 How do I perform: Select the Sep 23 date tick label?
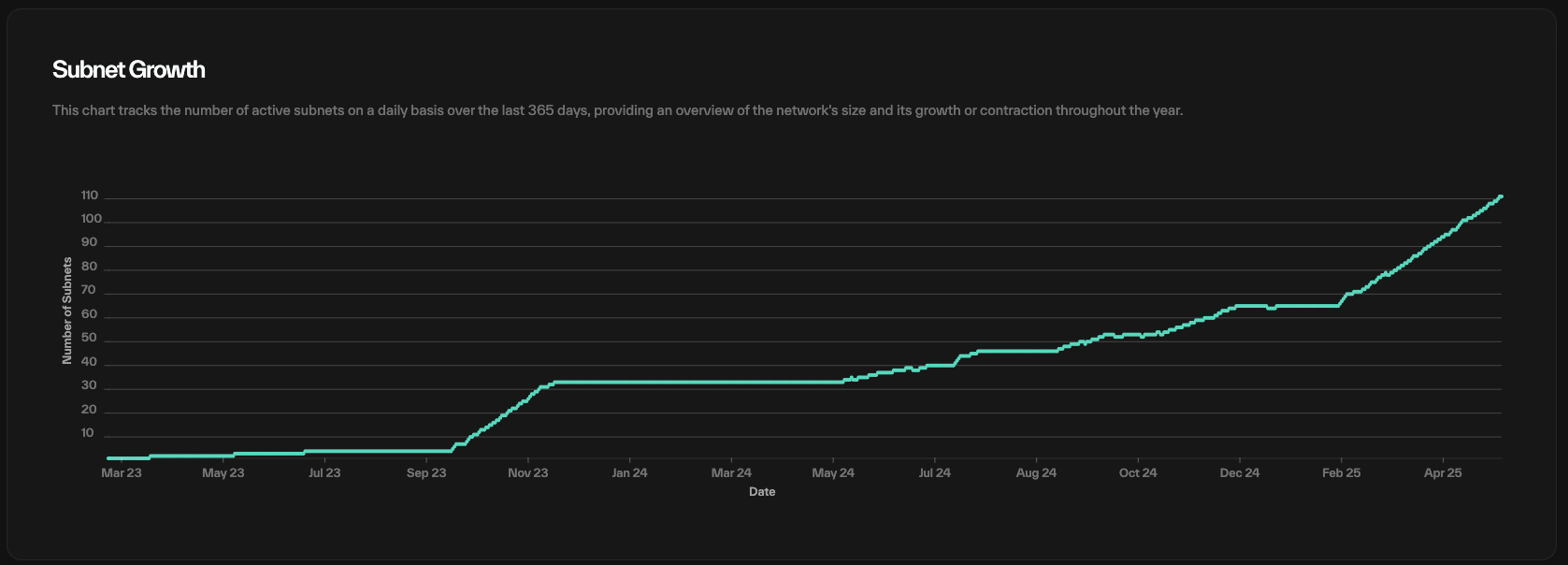[x=426, y=473]
